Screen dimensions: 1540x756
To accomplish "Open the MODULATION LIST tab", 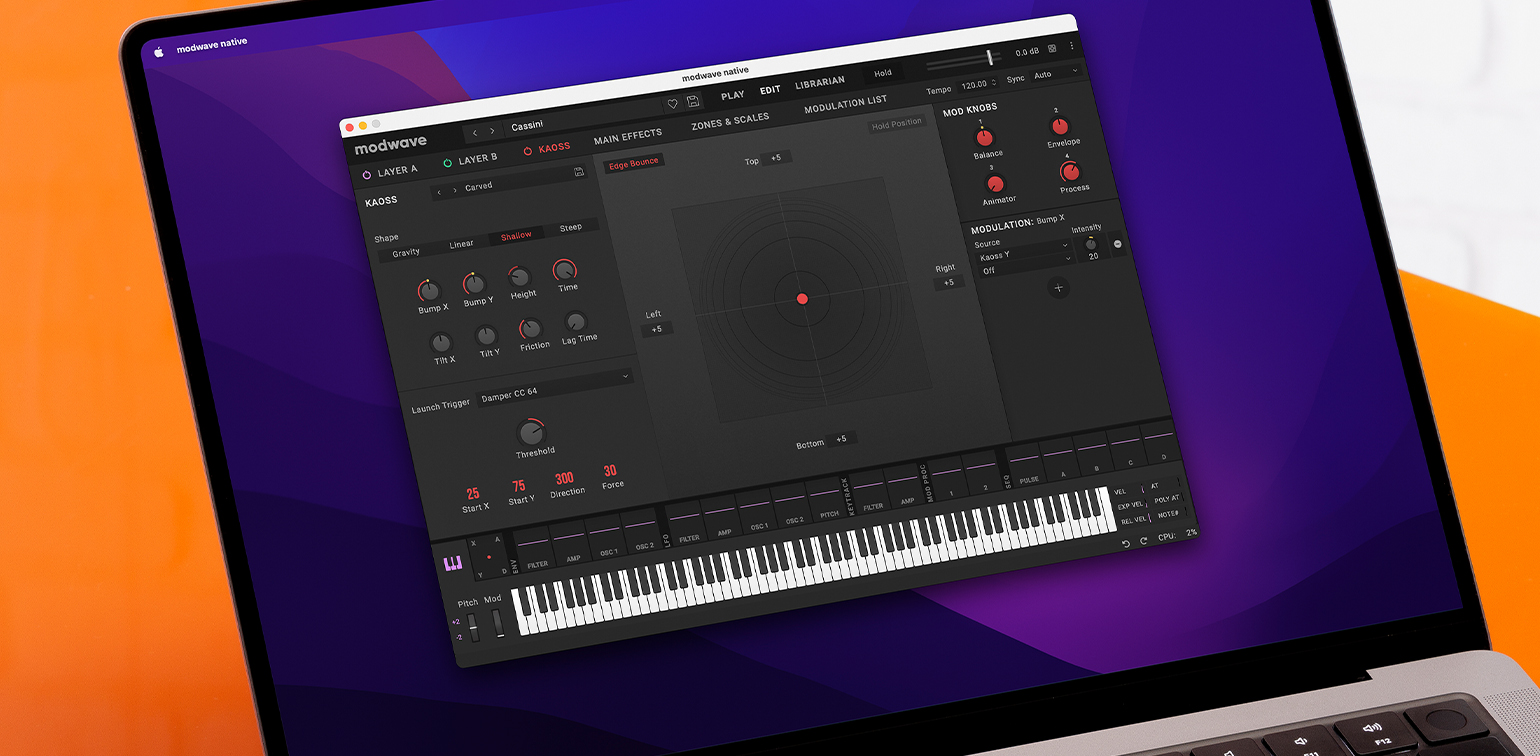I will (x=846, y=104).
